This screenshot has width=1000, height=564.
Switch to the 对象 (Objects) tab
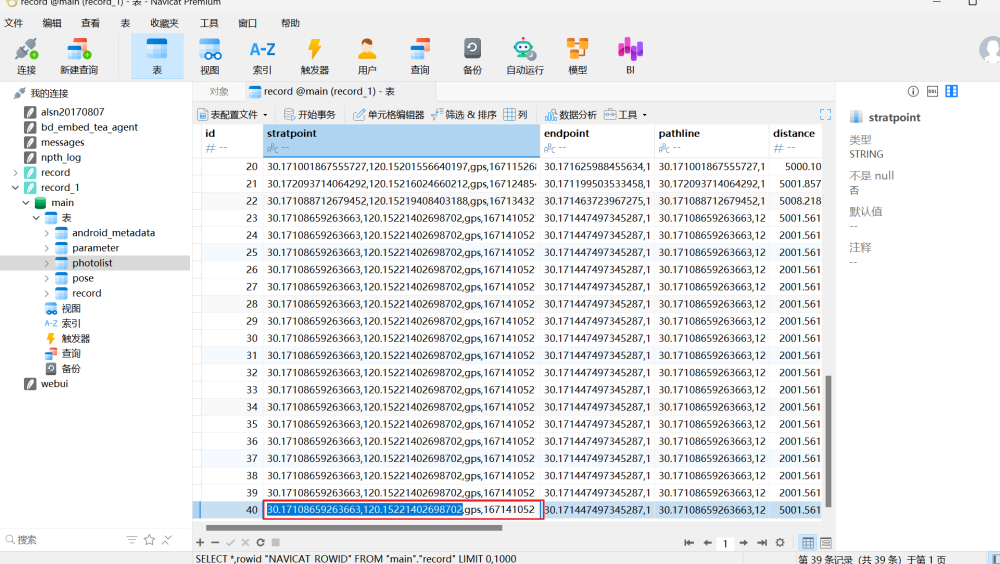coord(219,91)
